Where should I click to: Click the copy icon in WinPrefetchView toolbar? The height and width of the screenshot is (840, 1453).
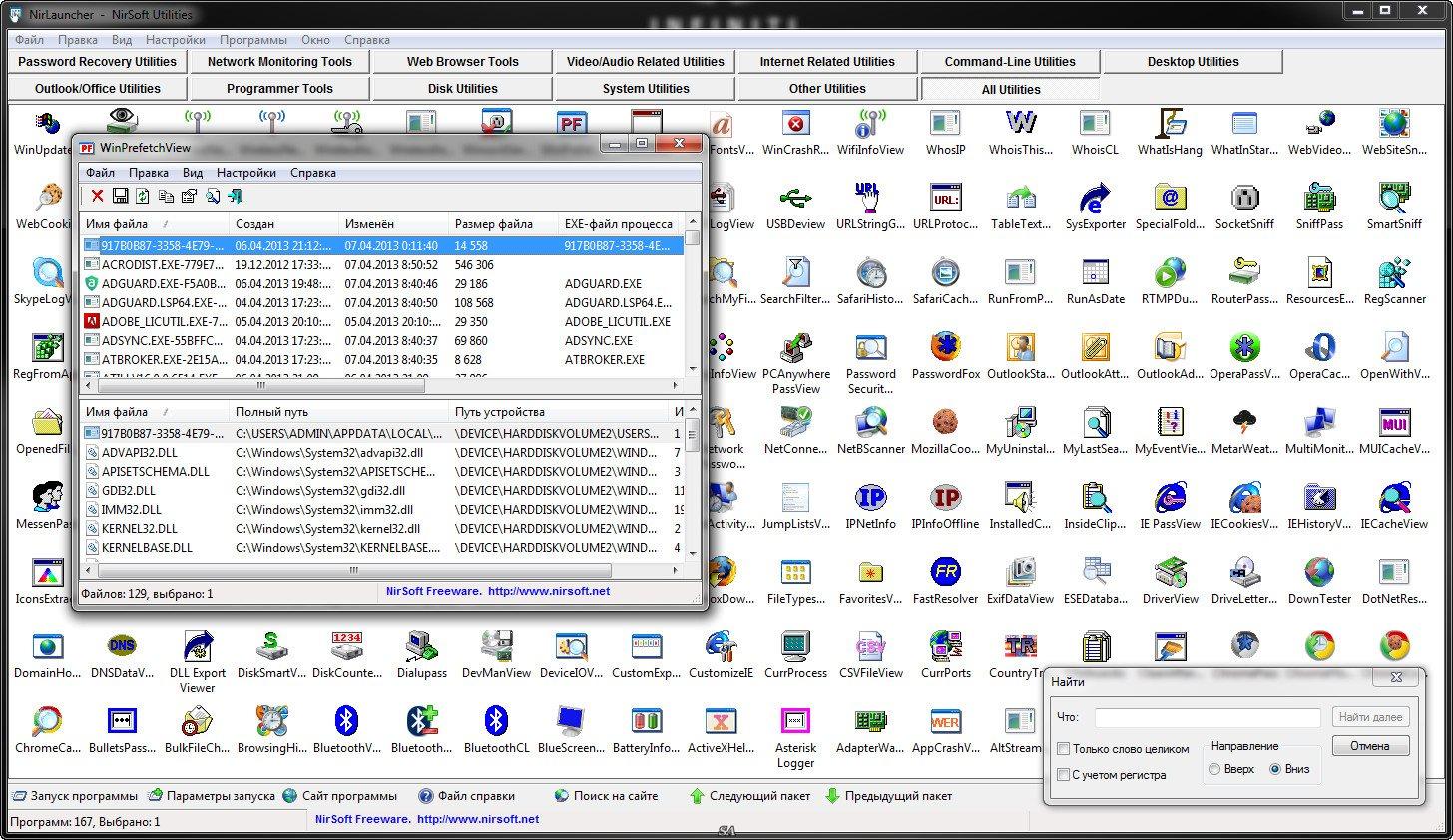[166, 196]
